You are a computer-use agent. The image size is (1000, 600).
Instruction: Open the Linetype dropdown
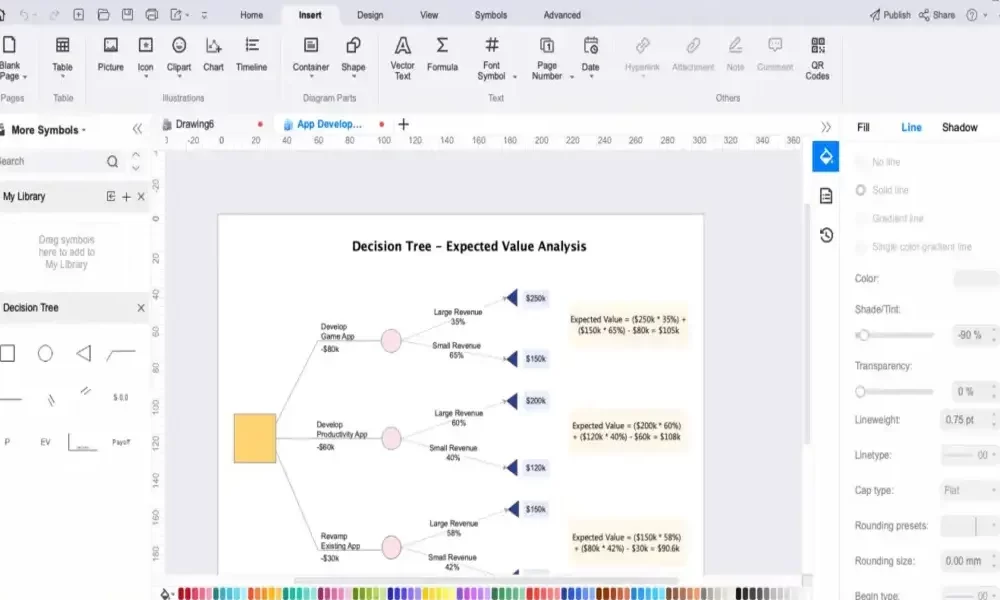(x=968, y=455)
